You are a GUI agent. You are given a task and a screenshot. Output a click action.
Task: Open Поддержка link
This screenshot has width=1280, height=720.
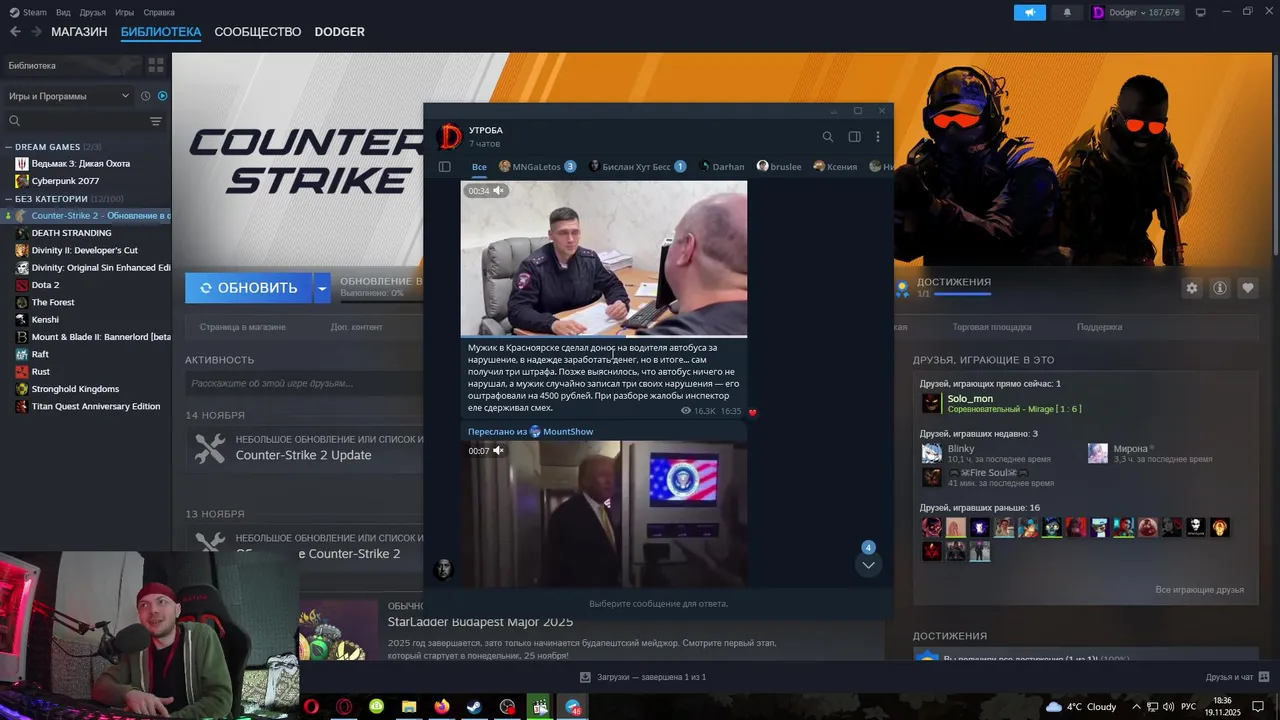(x=1099, y=327)
